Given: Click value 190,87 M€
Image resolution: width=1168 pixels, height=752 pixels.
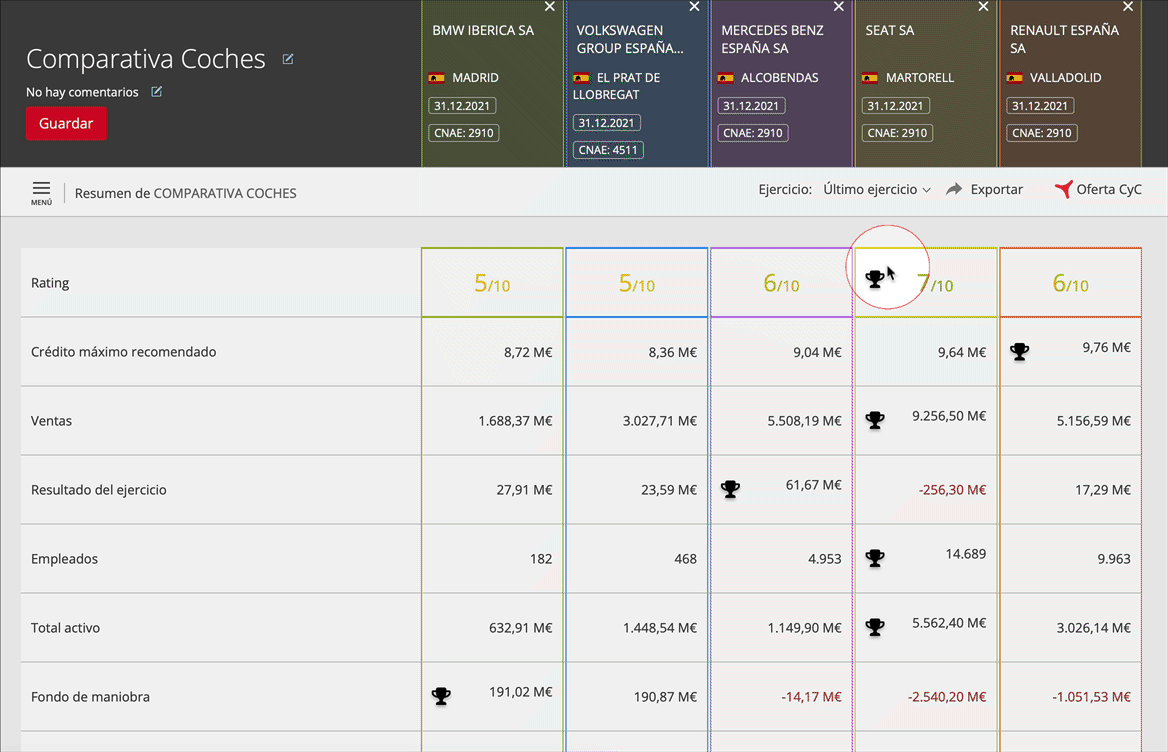Looking at the screenshot, I should 665,697.
